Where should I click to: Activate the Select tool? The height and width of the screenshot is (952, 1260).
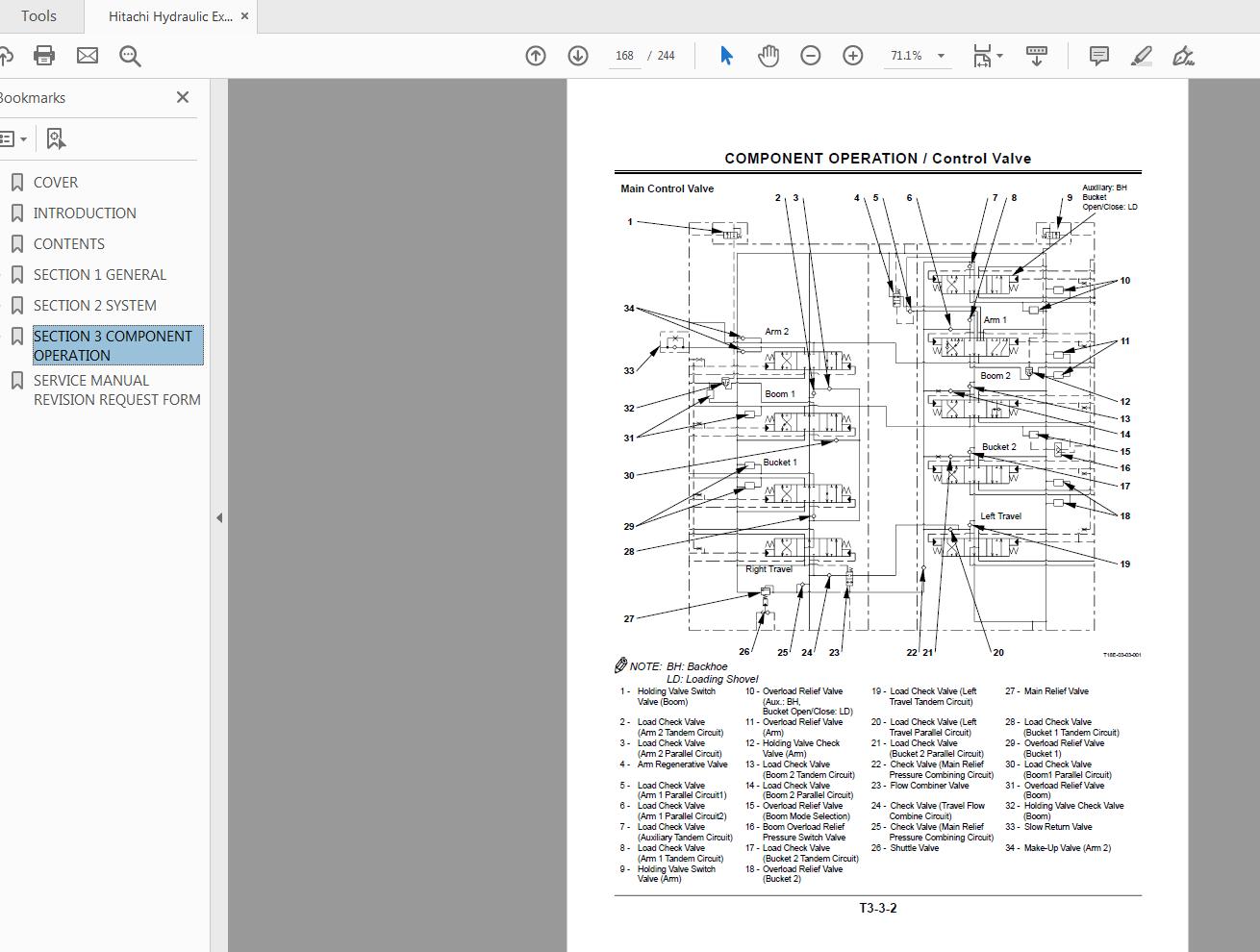pyautogui.click(x=726, y=55)
